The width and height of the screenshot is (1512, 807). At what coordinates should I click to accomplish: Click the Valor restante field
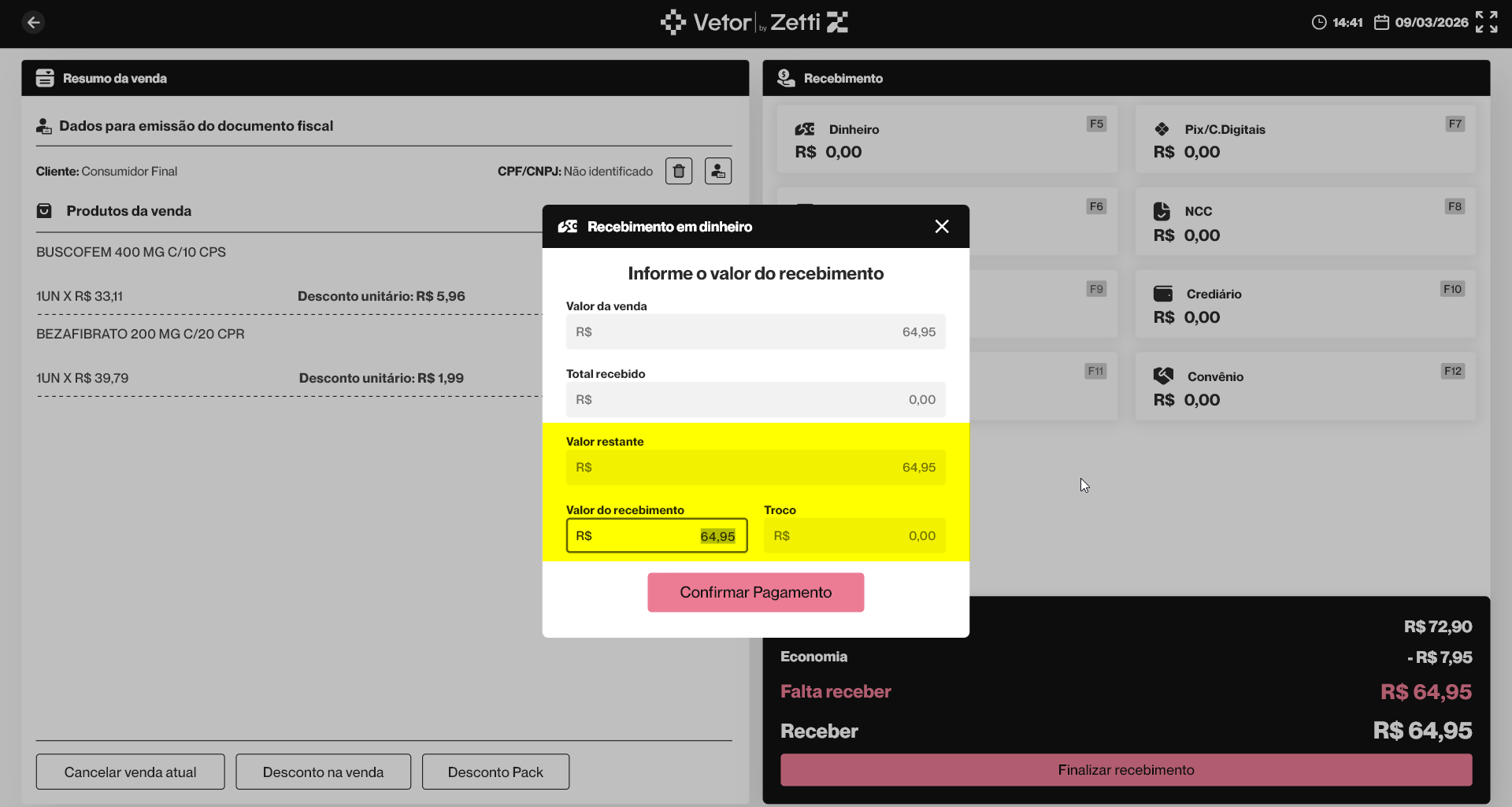click(x=756, y=468)
